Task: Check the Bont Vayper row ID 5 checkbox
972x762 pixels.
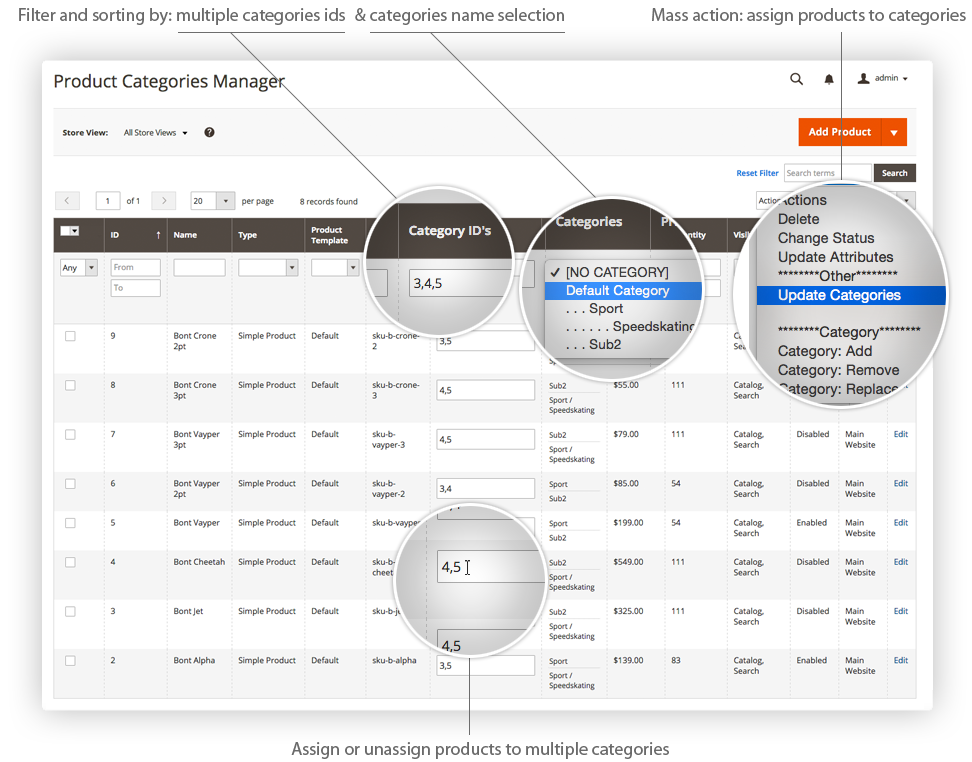Action: tap(70, 523)
